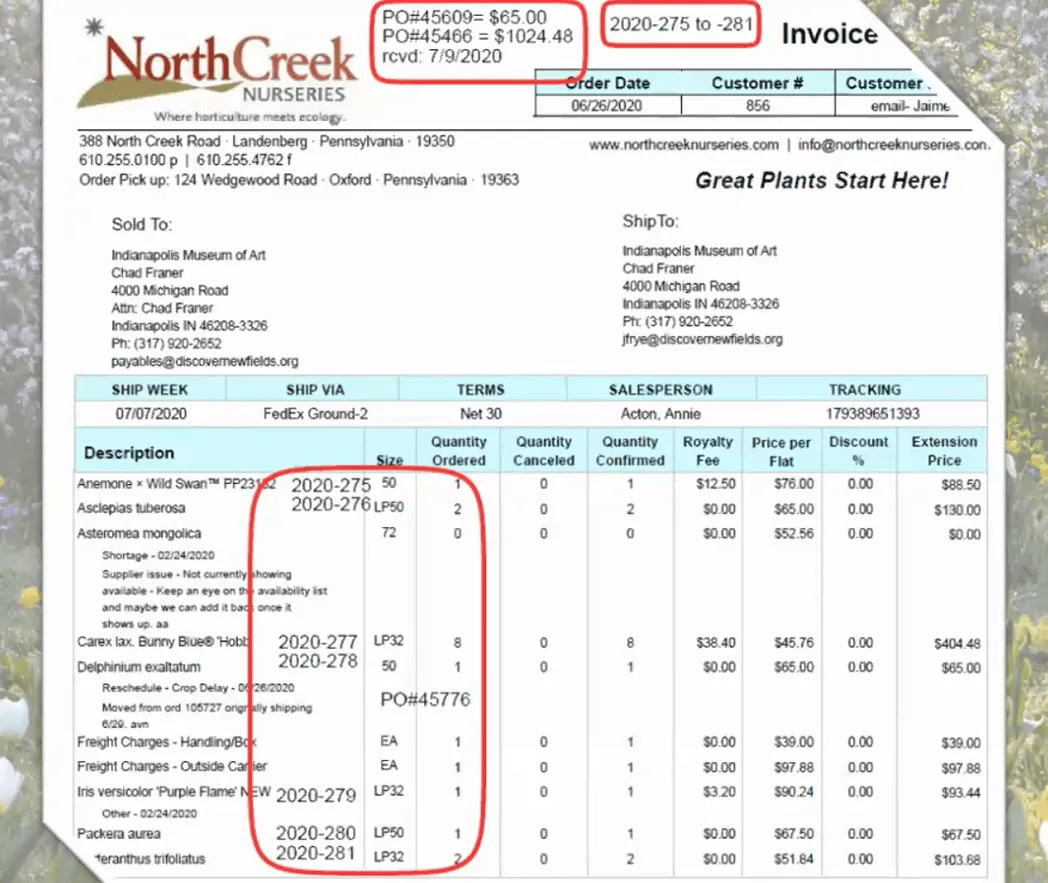This screenshot has height=883, width=1048.
Task: Select the "Ship To:" heading
Action: [x=650, y=221]
